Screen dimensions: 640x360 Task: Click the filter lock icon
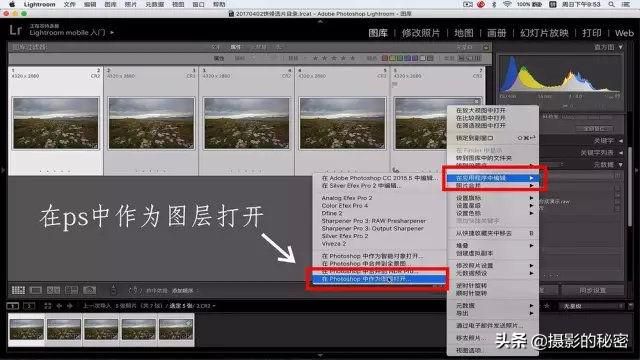[x=486, y=47]
